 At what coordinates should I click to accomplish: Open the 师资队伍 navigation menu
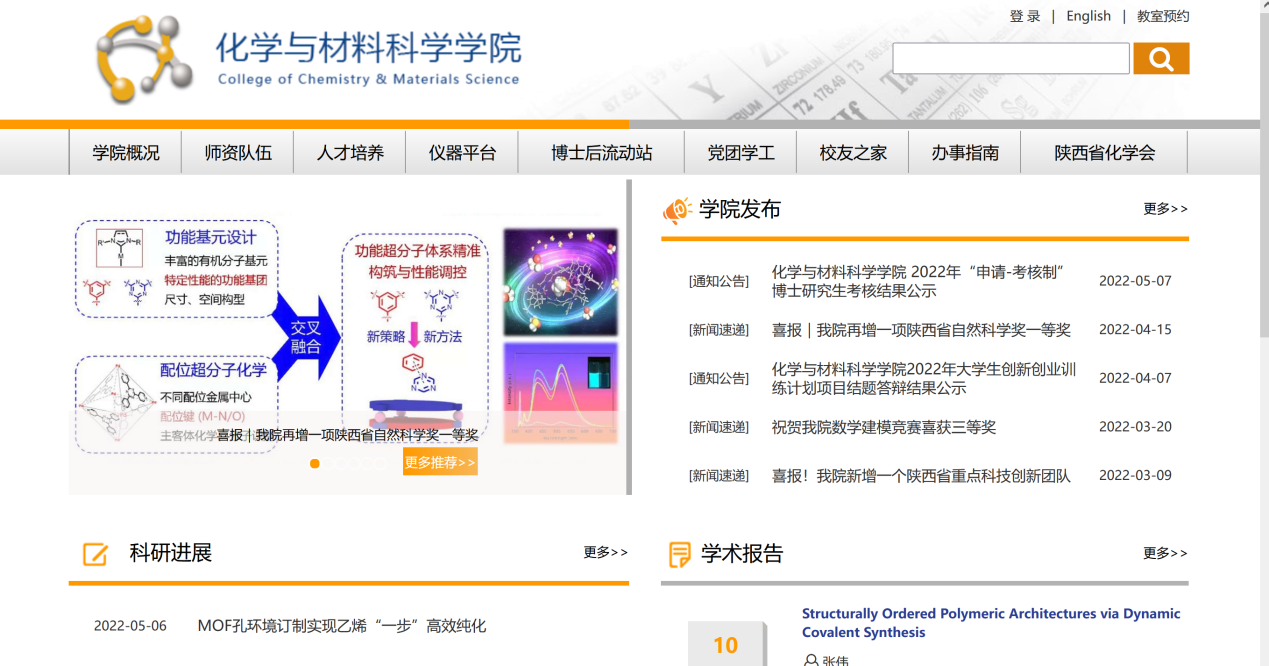coord(238,153)
